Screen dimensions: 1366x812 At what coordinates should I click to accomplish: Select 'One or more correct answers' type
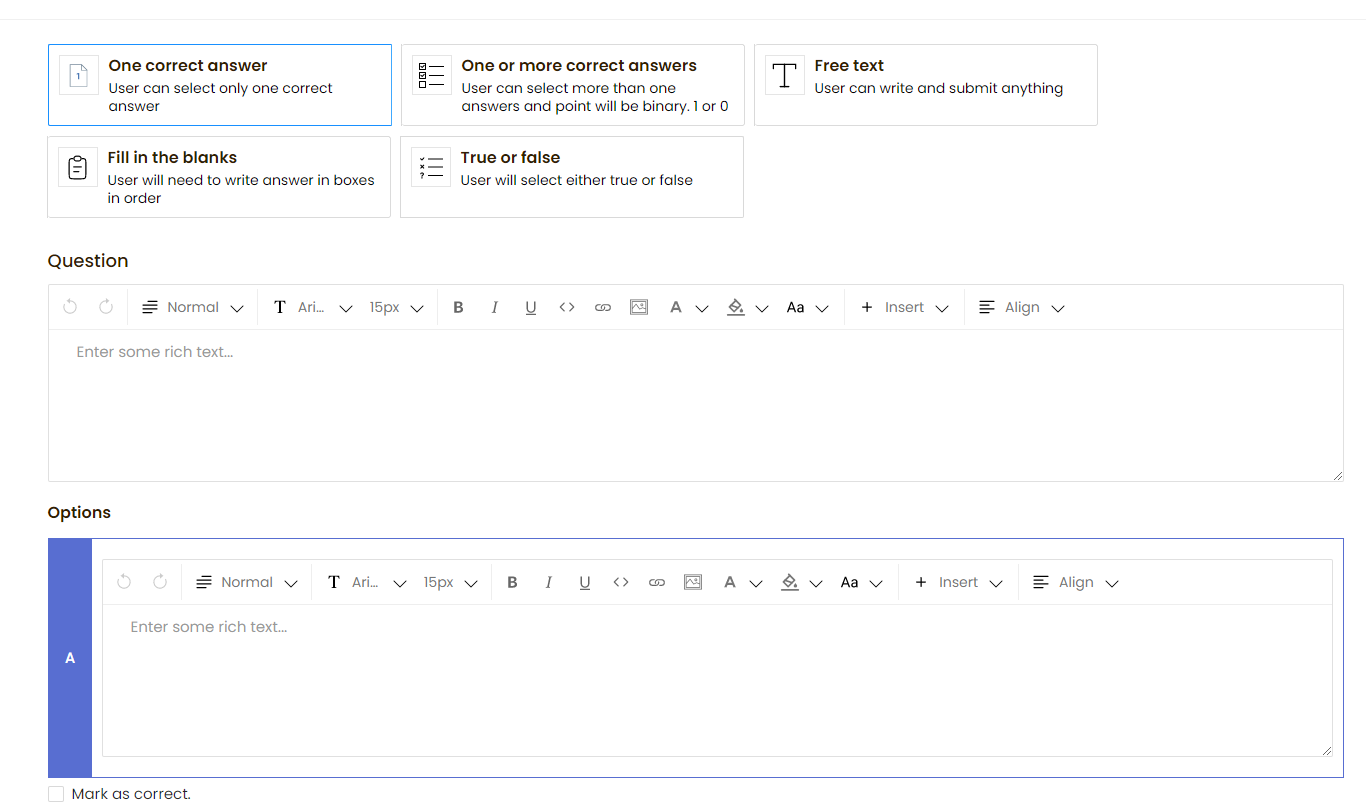coord(572,85)
